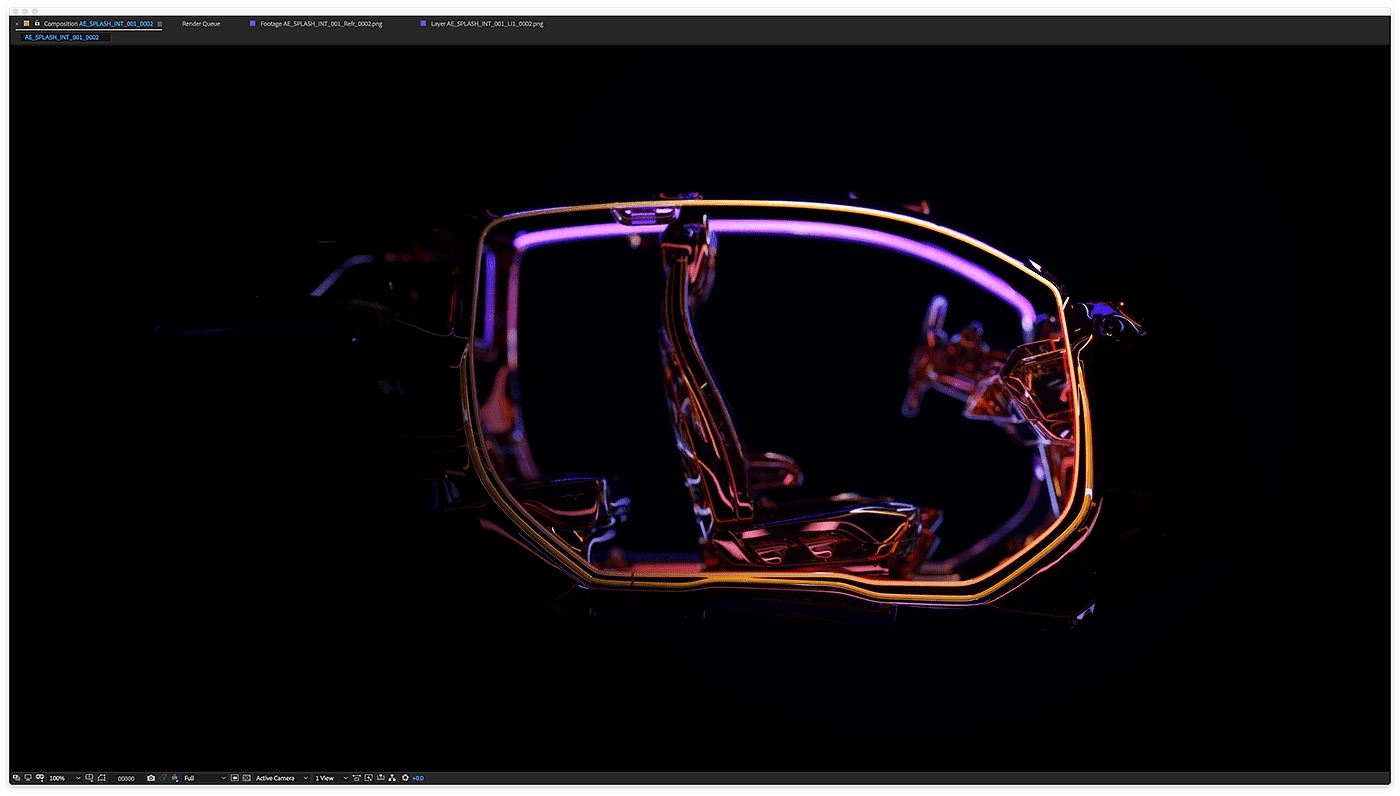Toggle the transparency grid
The width and height of the screenshot is (1400, 796).
pos(245,778)
